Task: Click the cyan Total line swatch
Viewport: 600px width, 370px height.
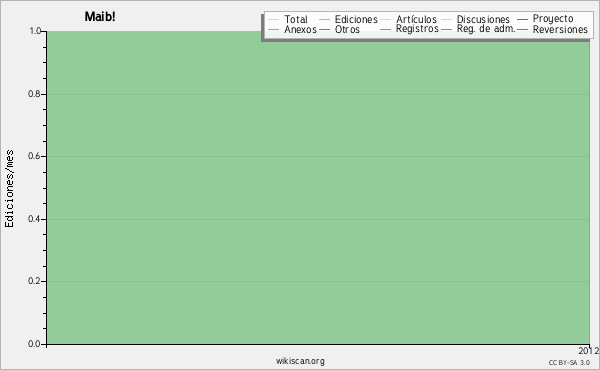Action: [274, 20]
